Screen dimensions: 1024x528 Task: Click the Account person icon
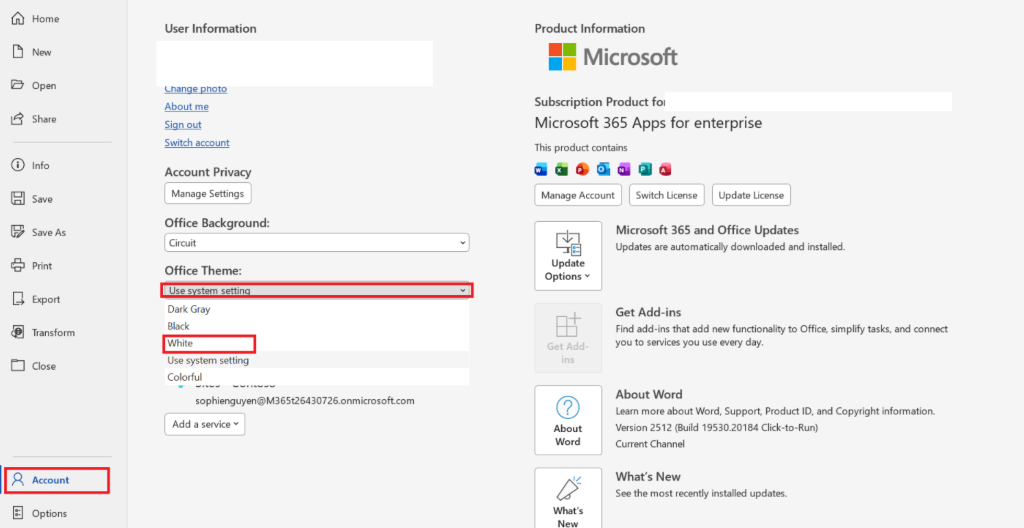point(18,480)
